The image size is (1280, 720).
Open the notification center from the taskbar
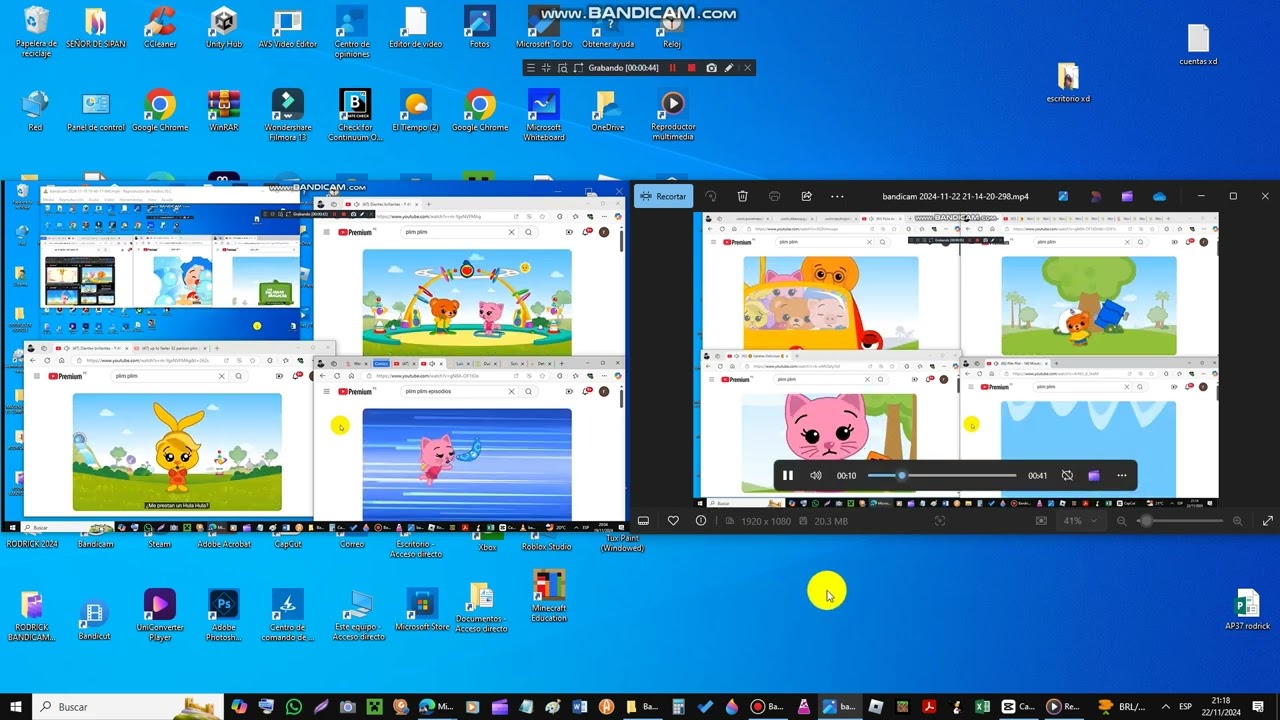pyautogui.click(x=1257, y=707)
